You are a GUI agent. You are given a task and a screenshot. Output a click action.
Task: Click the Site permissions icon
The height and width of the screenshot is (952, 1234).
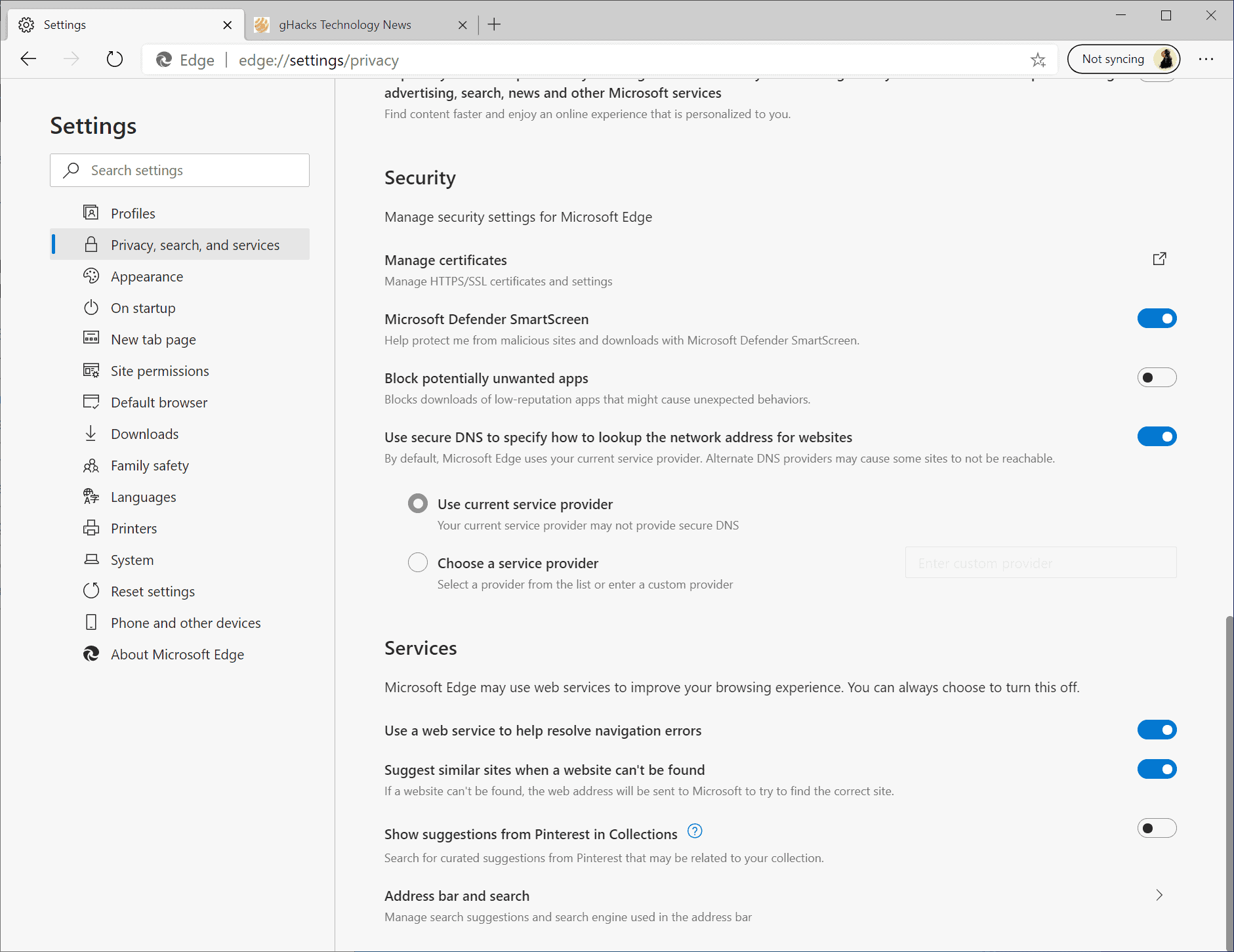pos(91,370)
